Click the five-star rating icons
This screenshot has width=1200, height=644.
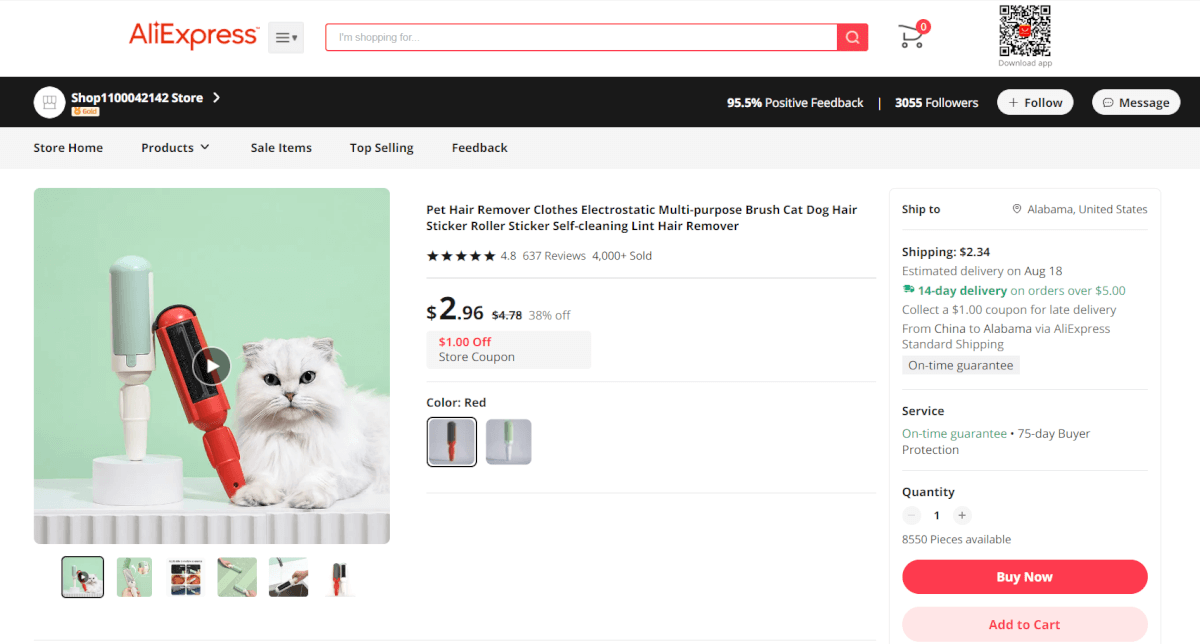click(461, 256)
